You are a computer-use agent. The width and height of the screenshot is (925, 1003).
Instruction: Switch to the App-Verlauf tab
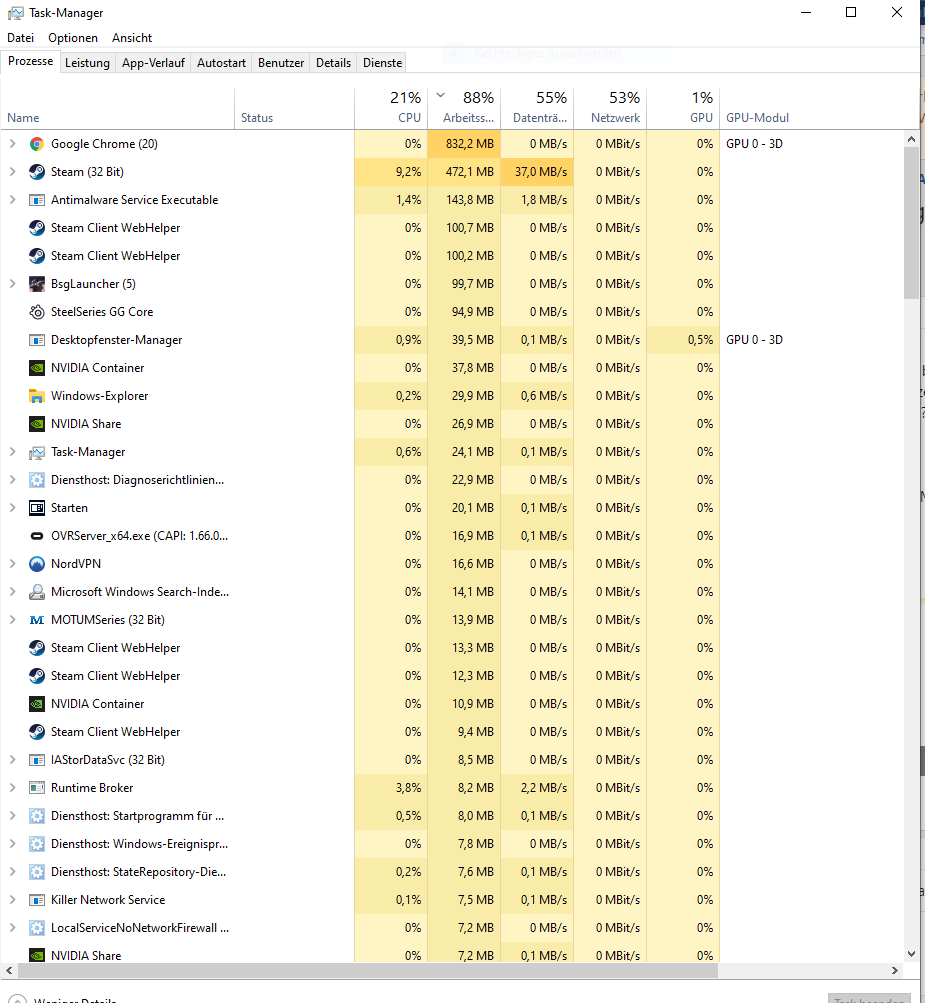click(153, 63)
